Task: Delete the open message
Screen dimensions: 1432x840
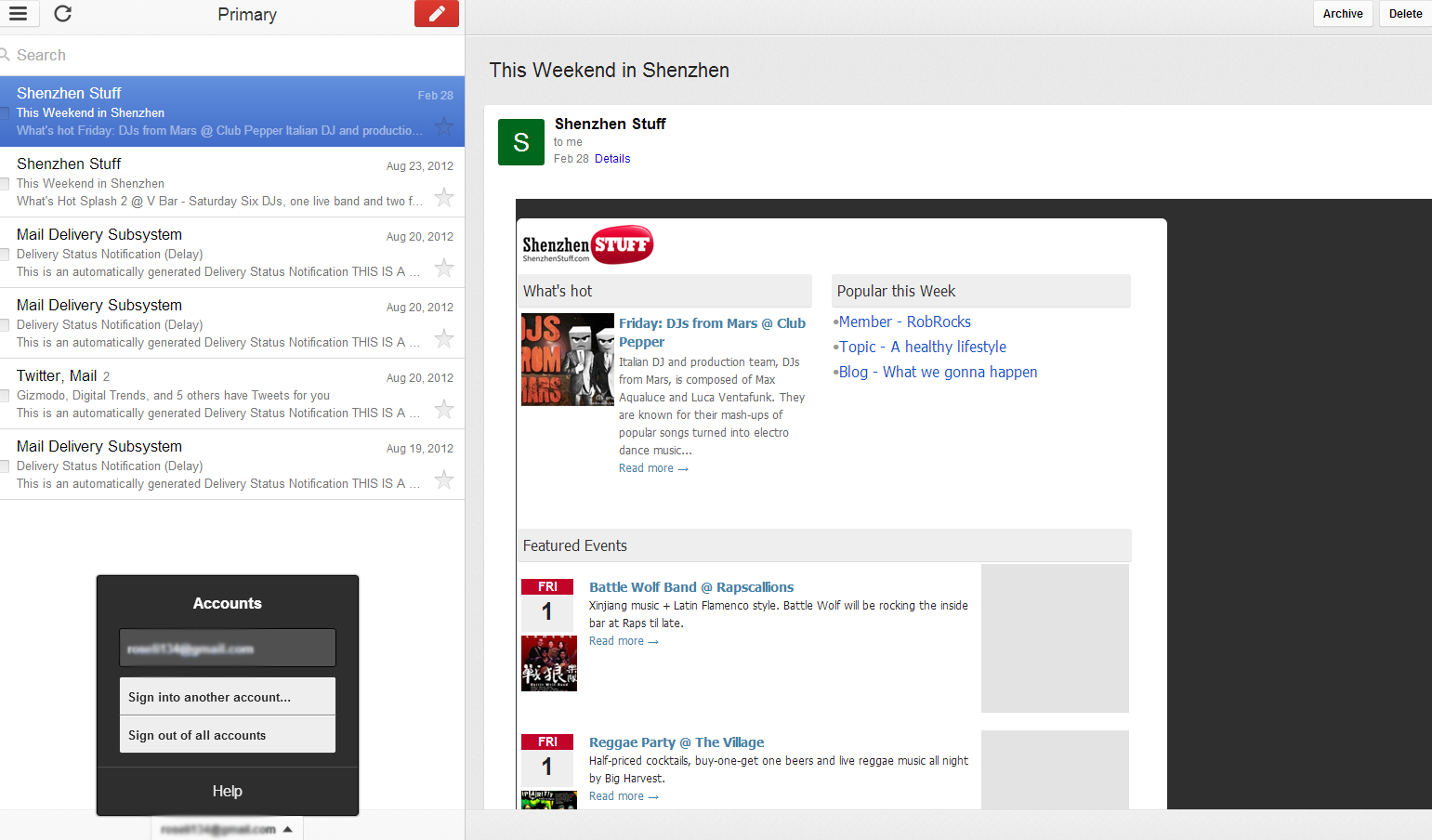Action: coord(1406,14)
